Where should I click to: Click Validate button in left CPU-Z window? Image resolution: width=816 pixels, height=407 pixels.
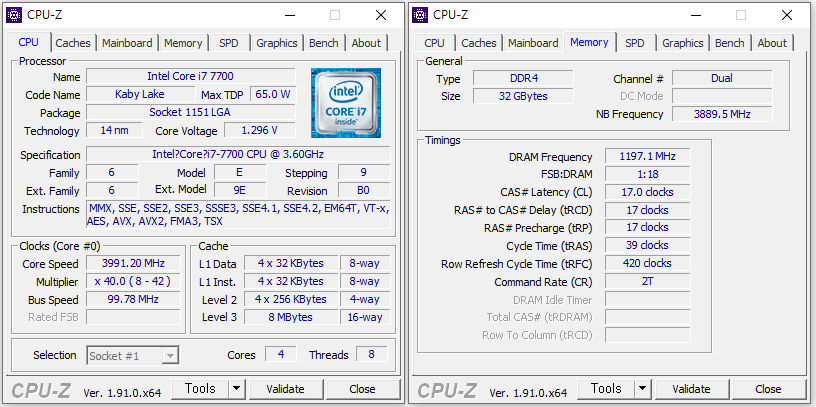285,389
